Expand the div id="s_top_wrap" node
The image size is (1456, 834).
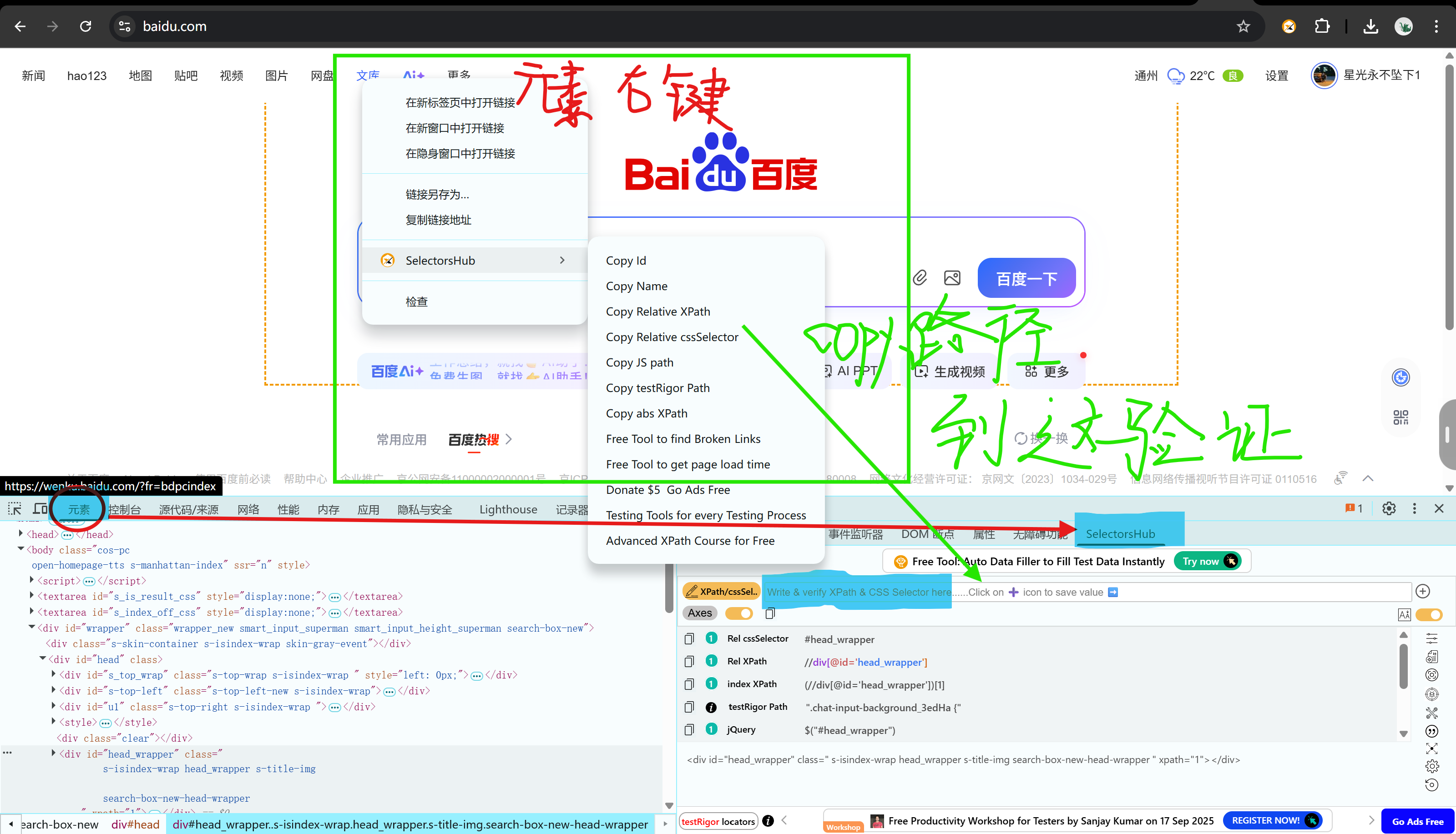pos(53,675)
